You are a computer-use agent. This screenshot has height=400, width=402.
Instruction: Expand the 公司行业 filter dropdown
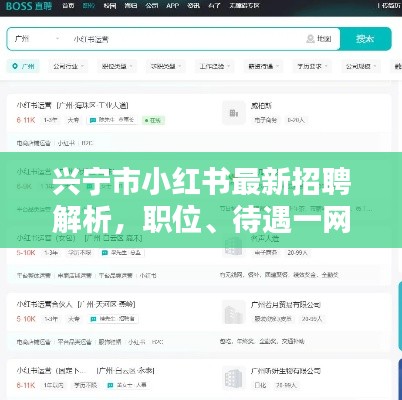[68, 66]
